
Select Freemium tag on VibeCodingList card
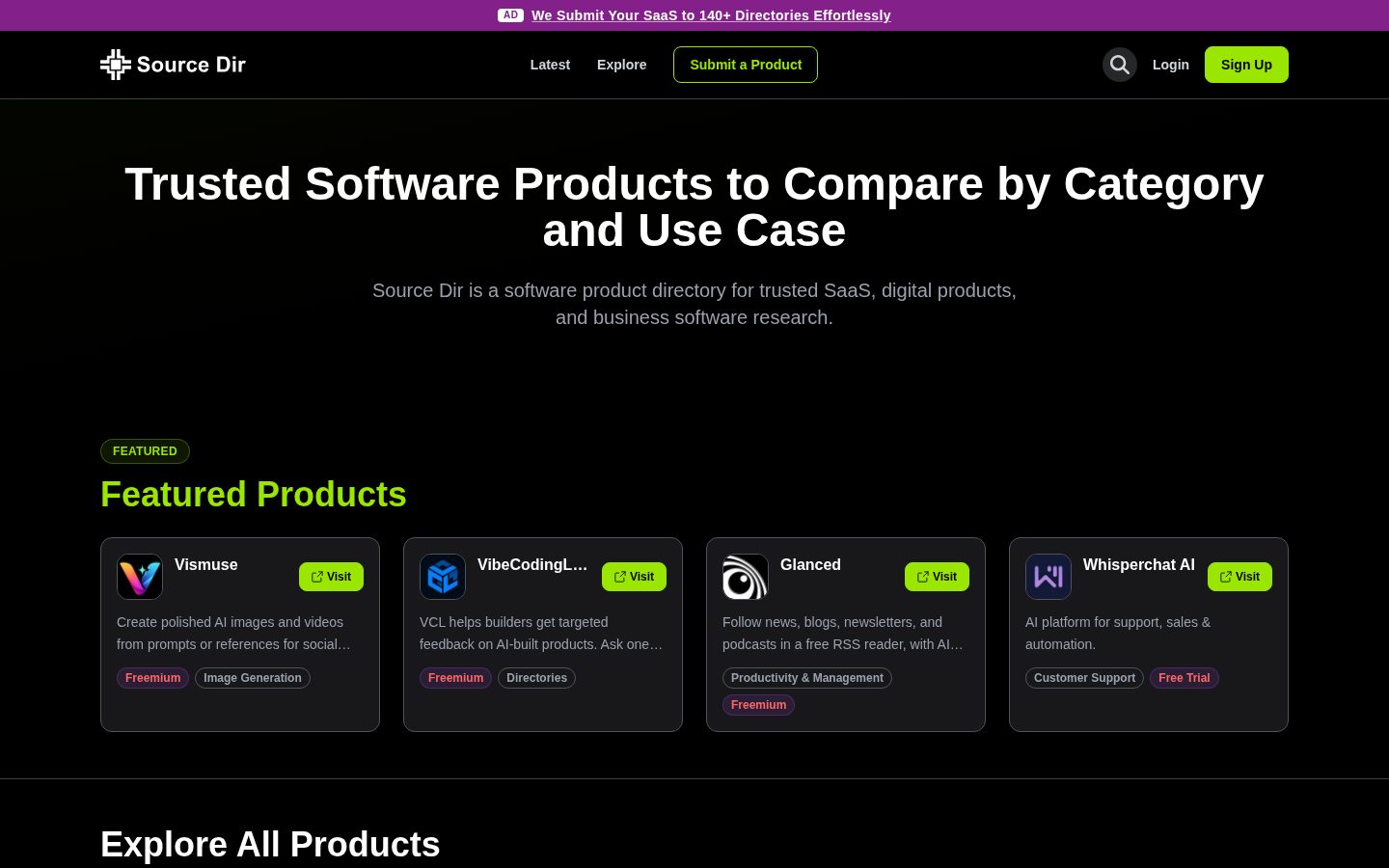pos(455,678)
